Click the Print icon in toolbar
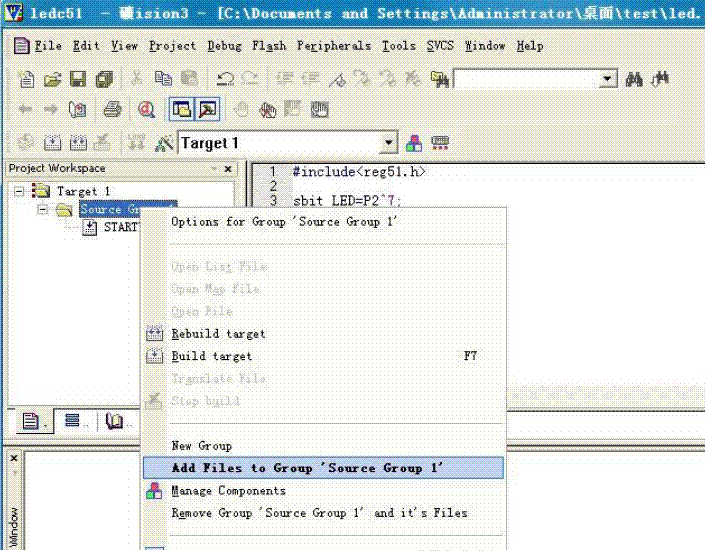Image resolution: width=705 pixels, height=551 pixels. 113,110
